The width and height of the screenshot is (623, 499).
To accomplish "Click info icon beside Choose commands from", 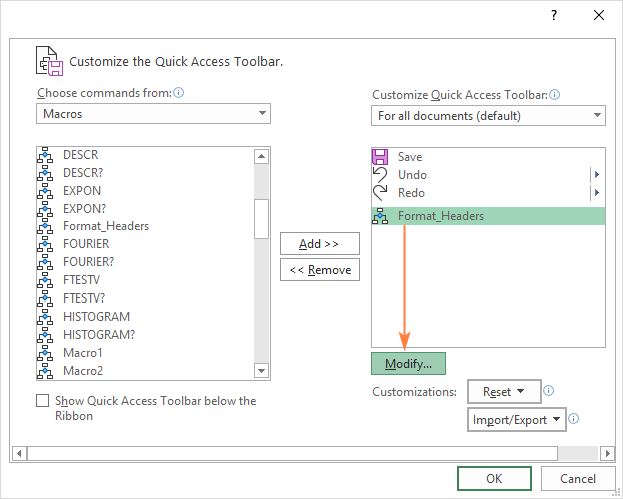I will click(x=178, y=93).
